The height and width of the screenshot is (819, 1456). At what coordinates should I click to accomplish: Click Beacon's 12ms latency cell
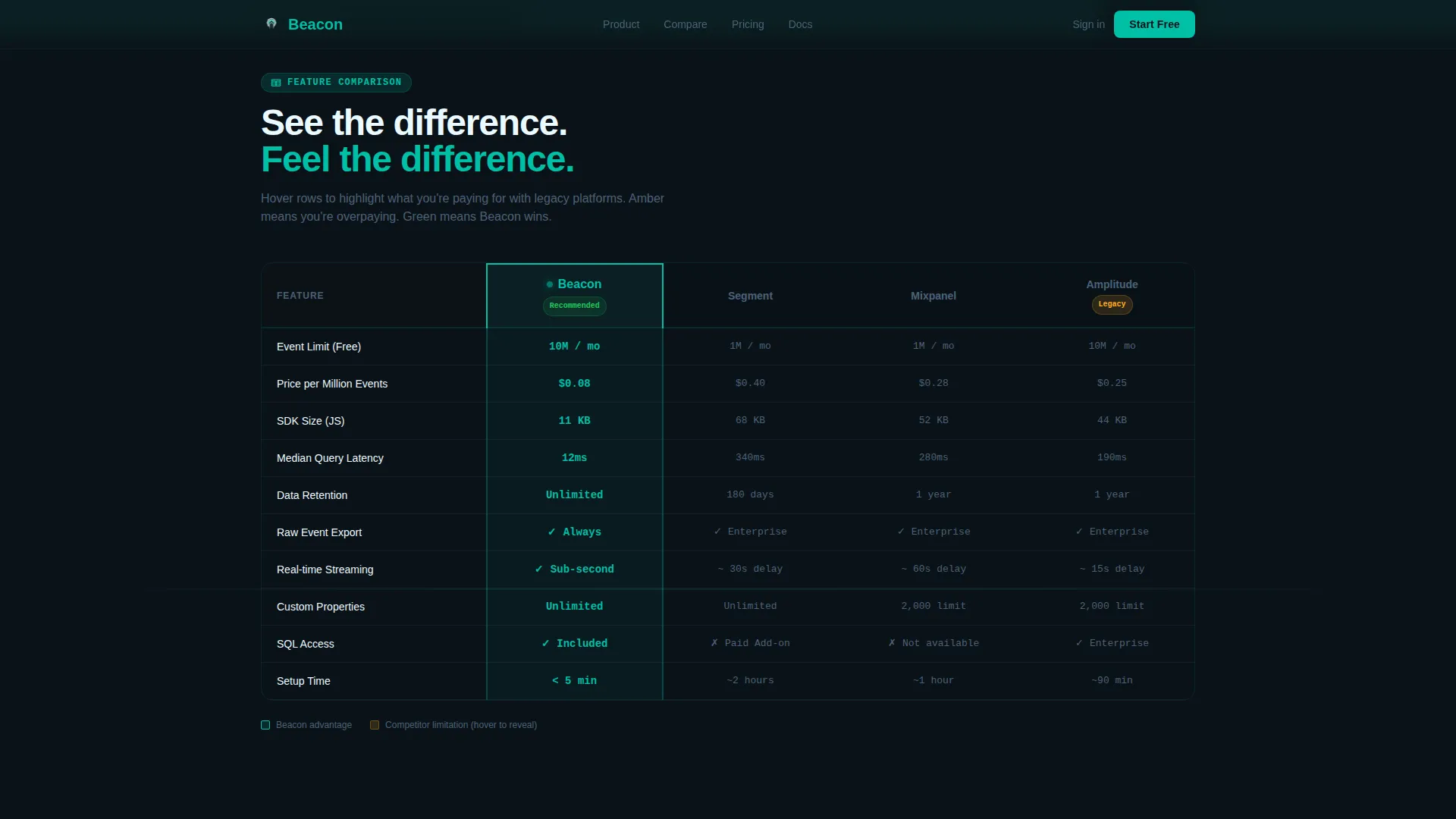pos(575,458)
